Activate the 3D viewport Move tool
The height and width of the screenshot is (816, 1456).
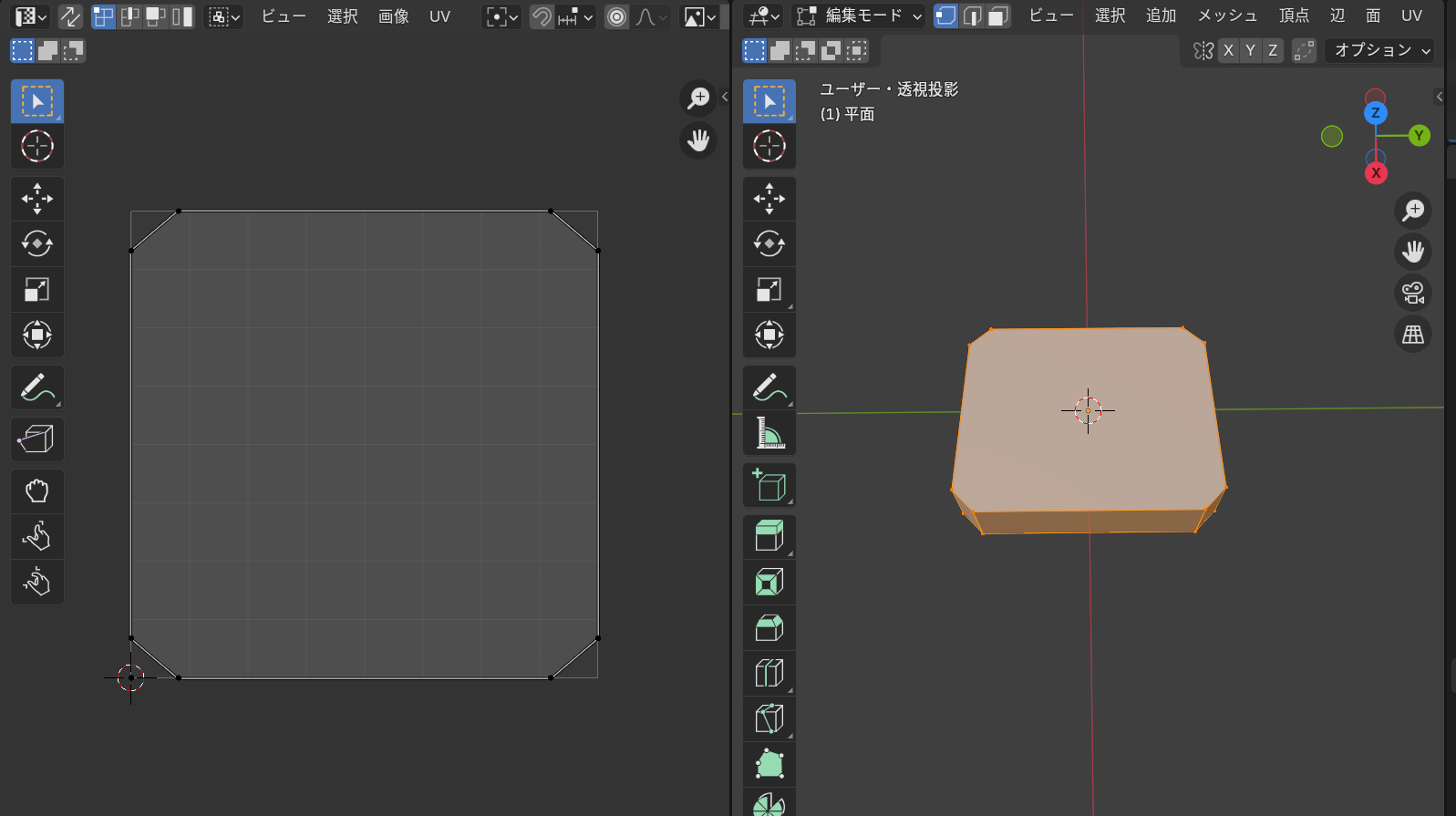coord(769,199)
